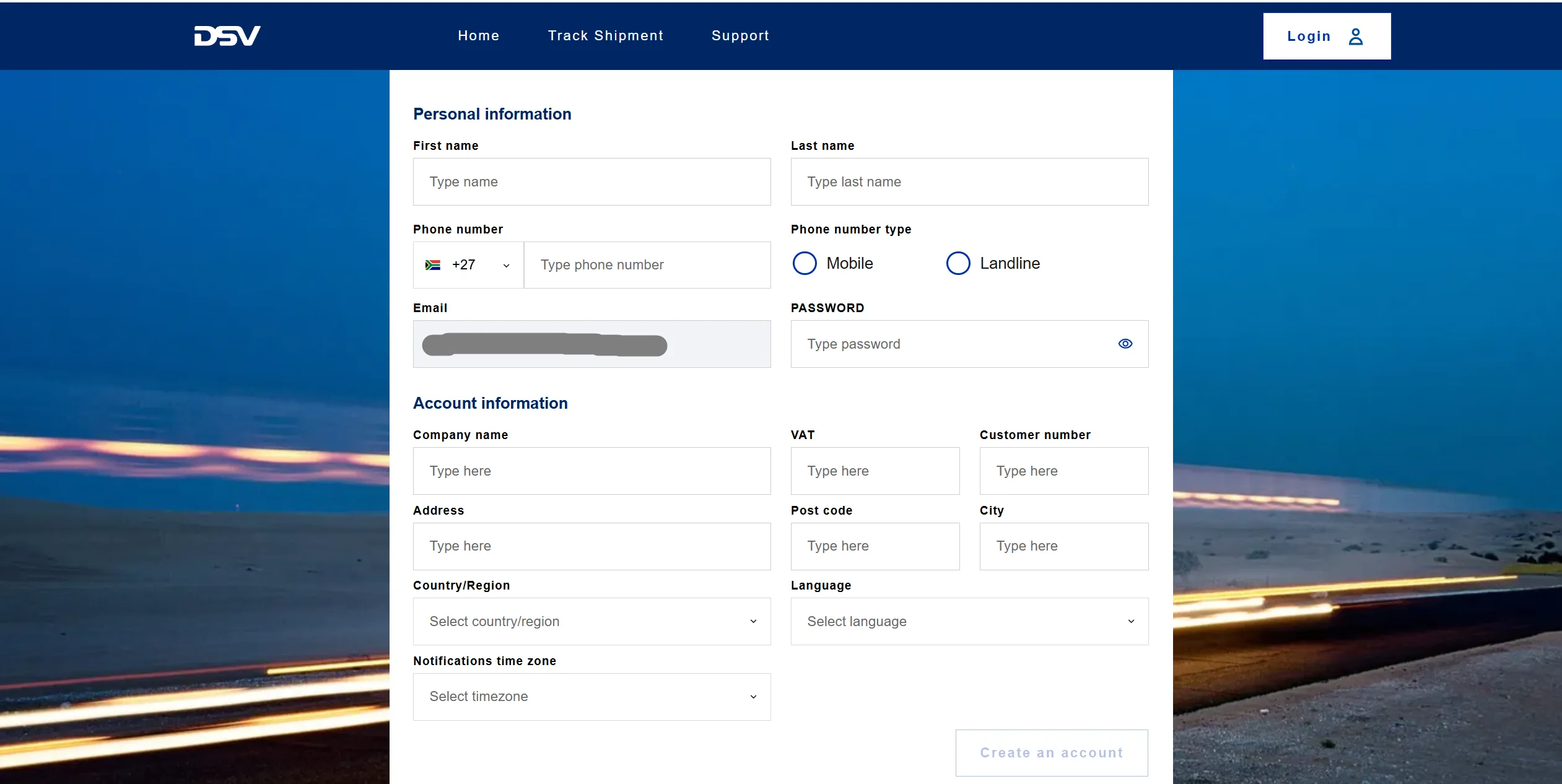Viewport: 1562px width, 784px height.
Task: Focus the Company name input field
Action: click(591, 471)
